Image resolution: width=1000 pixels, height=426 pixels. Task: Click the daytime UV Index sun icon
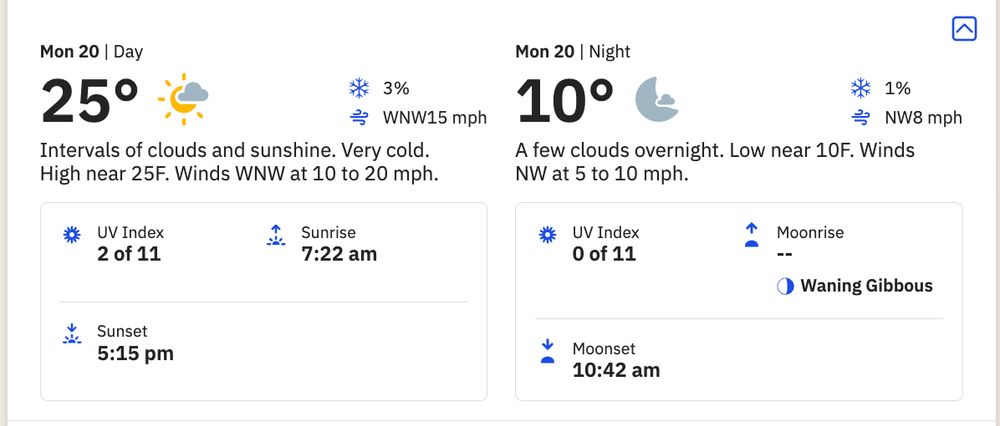(71, 236)
